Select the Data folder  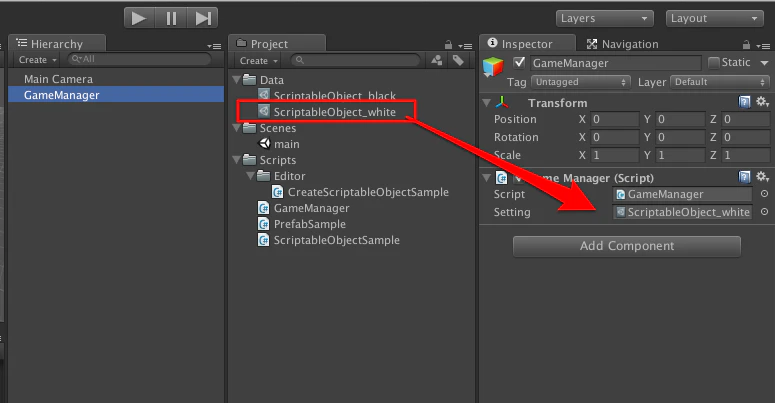tap(264, 80)
